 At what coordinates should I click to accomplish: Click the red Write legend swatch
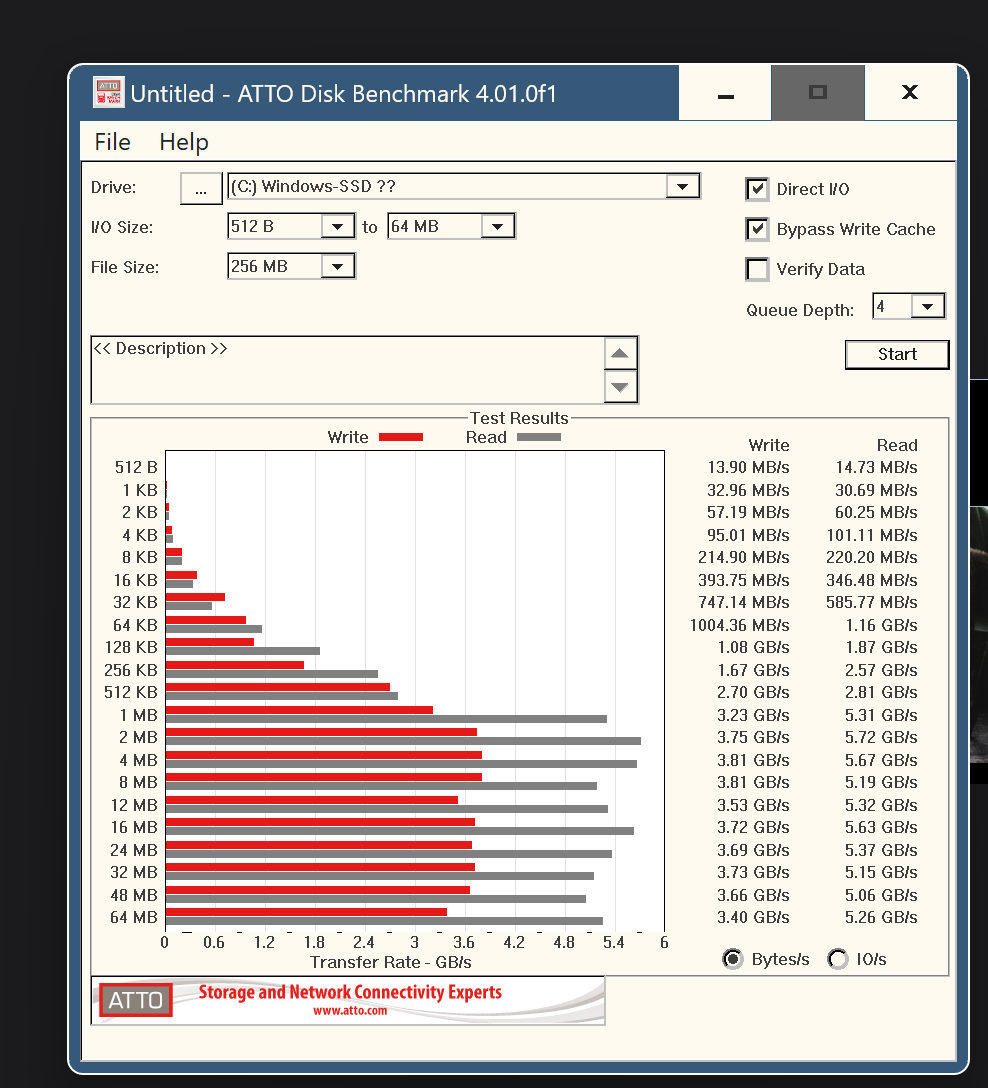[401, 437]
